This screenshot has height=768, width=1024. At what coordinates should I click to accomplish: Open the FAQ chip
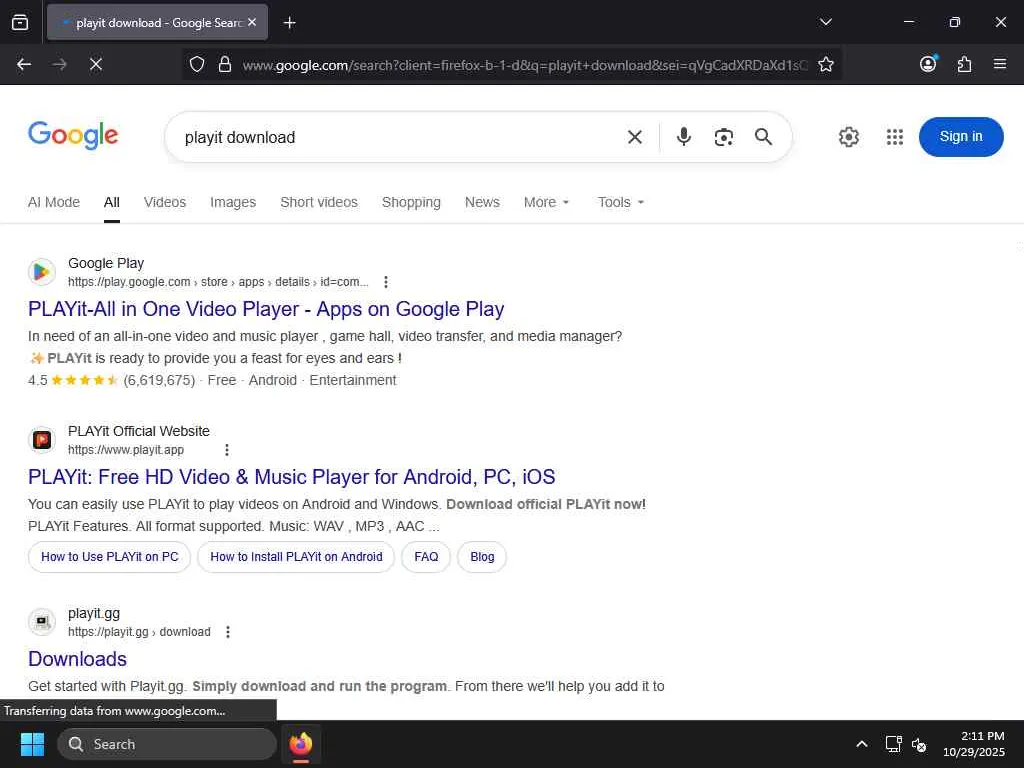426,557
